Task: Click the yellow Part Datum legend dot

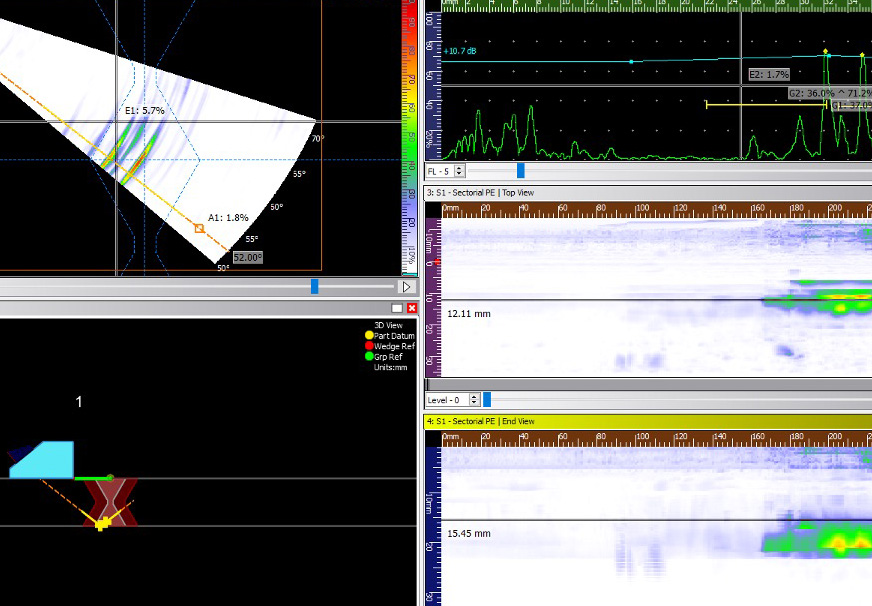Action: (x=369, y=336)
